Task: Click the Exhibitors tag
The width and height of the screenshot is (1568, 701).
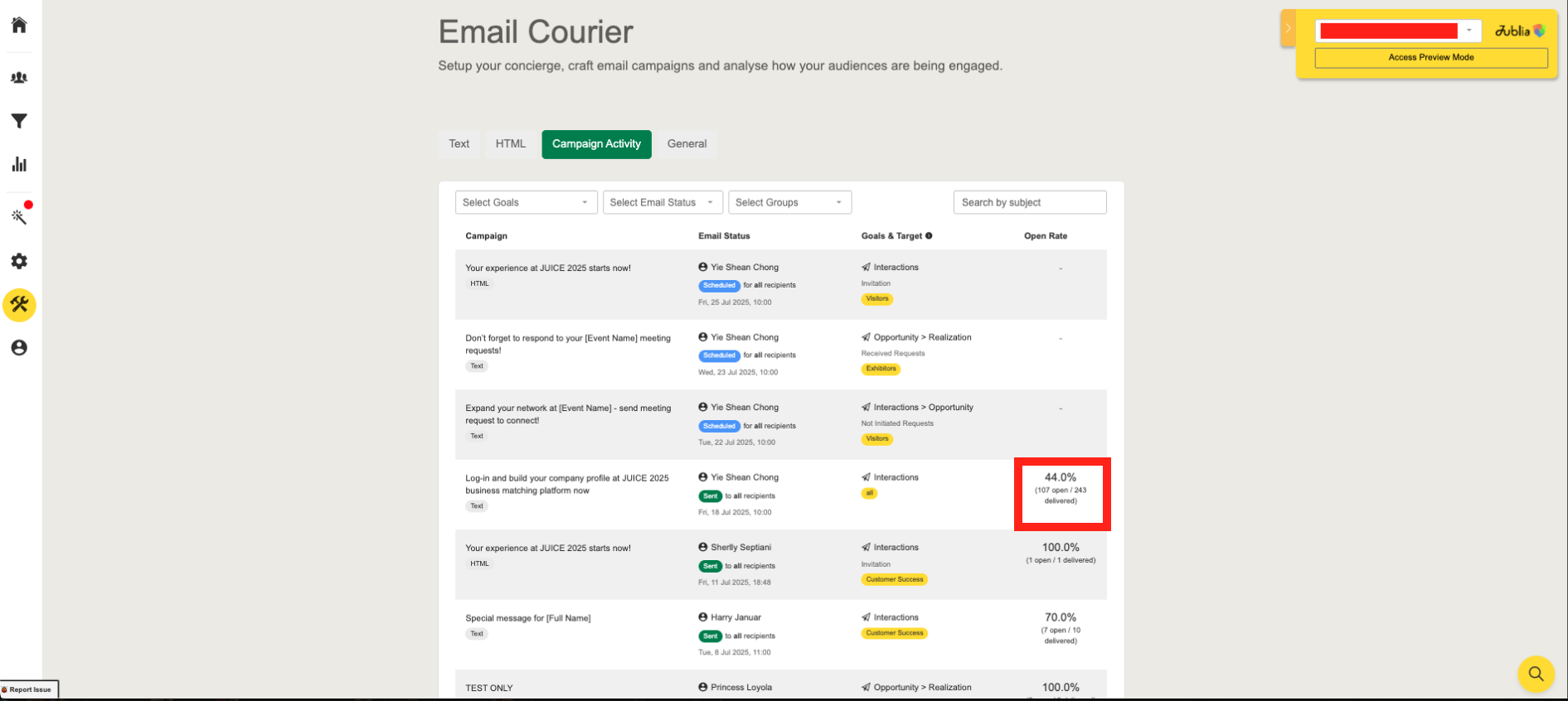Action: tap(881, 369)
